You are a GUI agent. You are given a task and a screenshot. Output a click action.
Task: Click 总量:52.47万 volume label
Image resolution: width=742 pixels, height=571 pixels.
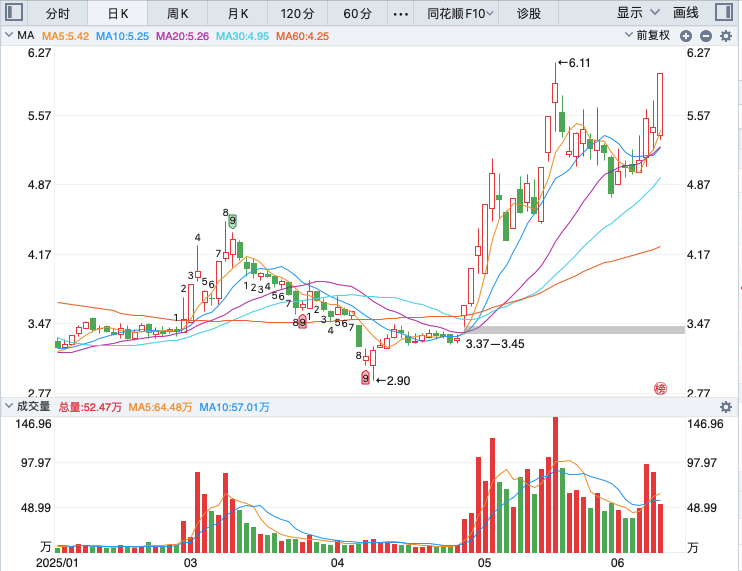(x=90, y=407)
